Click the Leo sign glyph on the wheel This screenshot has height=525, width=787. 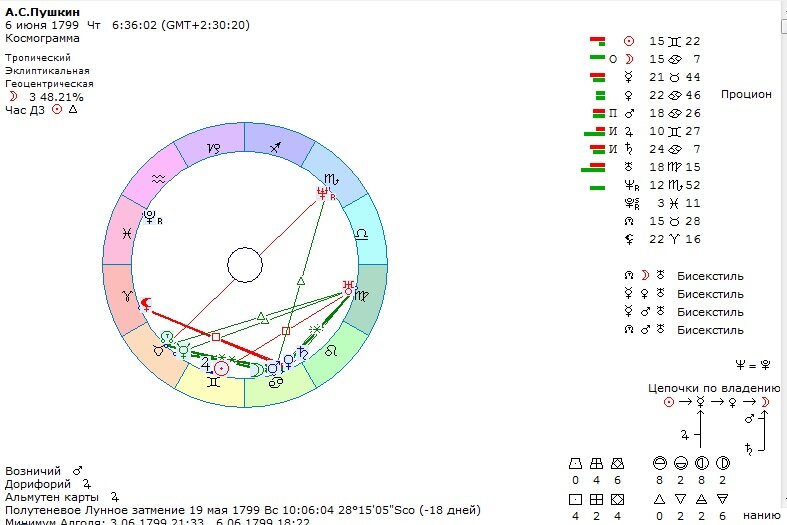330,351
